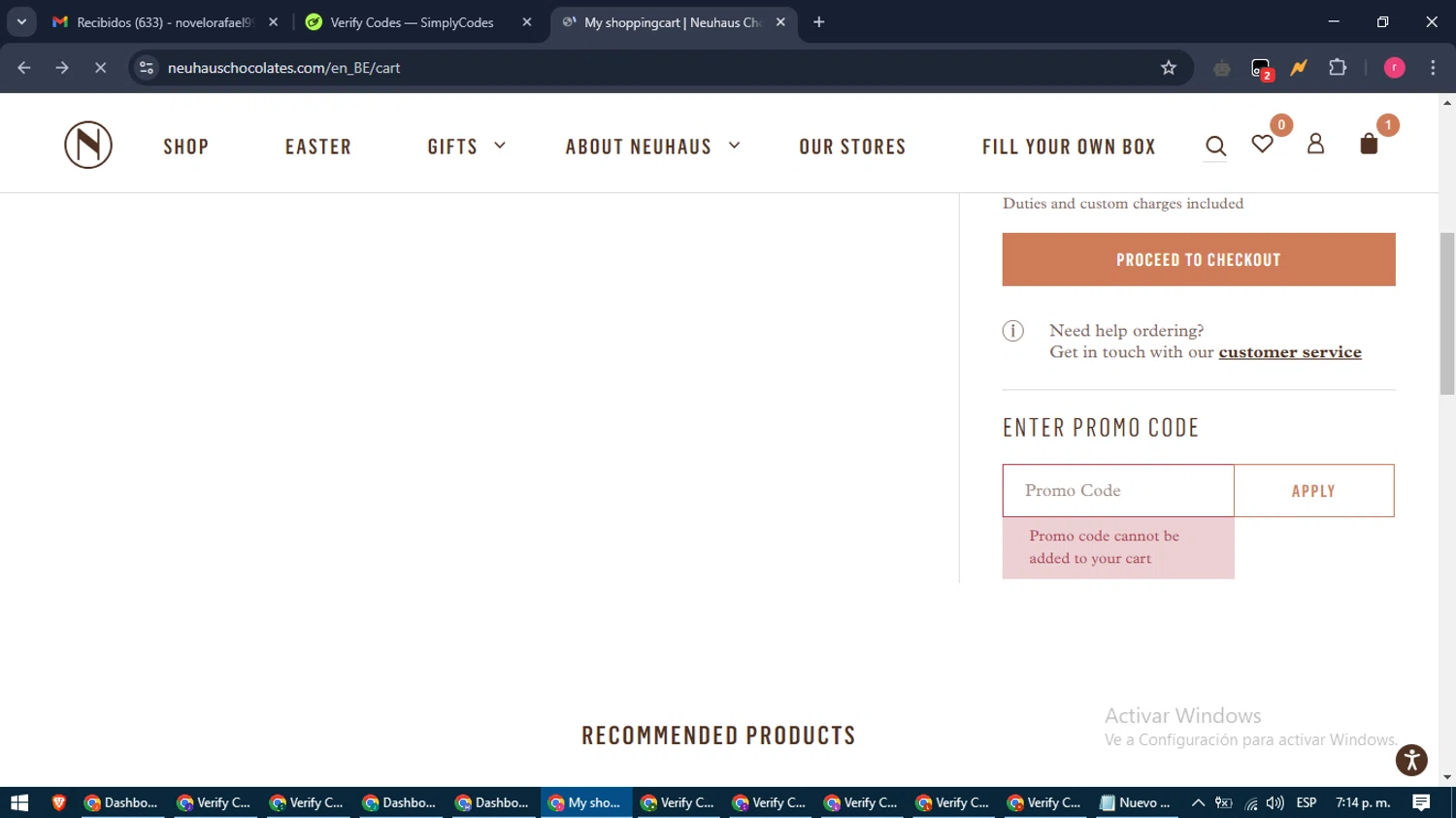This screenshot has height=818, width=1456.
Task: Click the 'Promo code cannot be added' message
Action: 1118,547
